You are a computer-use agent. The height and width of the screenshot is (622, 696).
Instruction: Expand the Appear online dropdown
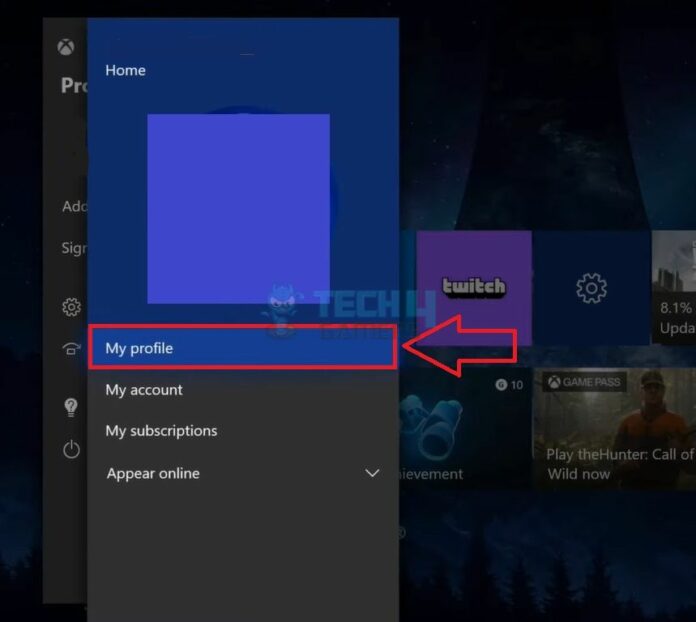[242, 473]
